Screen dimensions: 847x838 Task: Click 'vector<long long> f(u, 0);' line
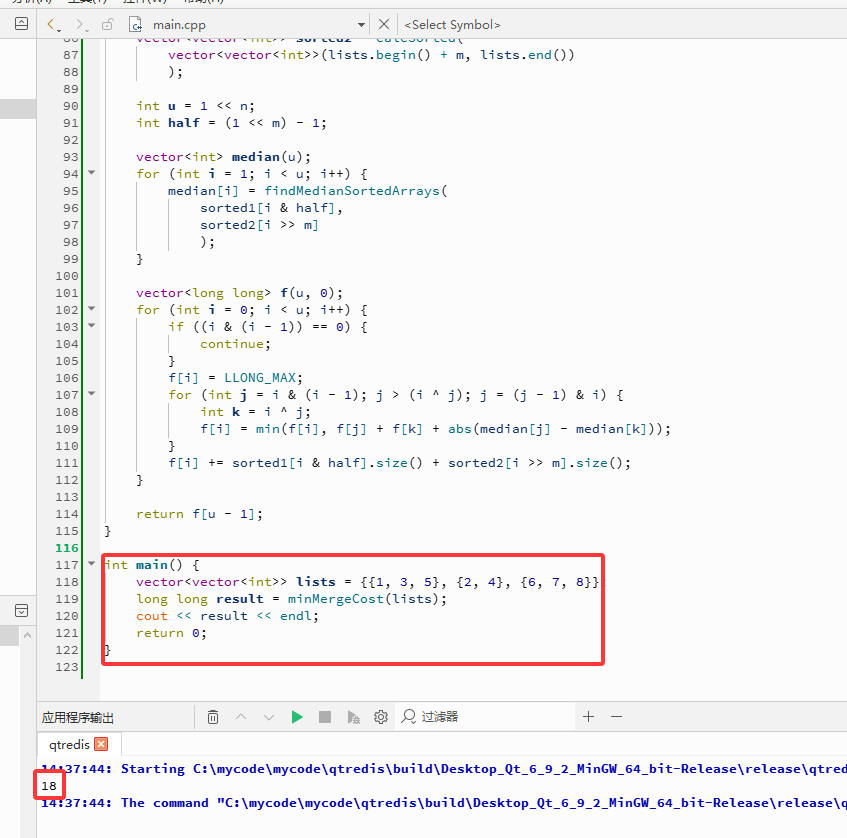tap(239, 293)
